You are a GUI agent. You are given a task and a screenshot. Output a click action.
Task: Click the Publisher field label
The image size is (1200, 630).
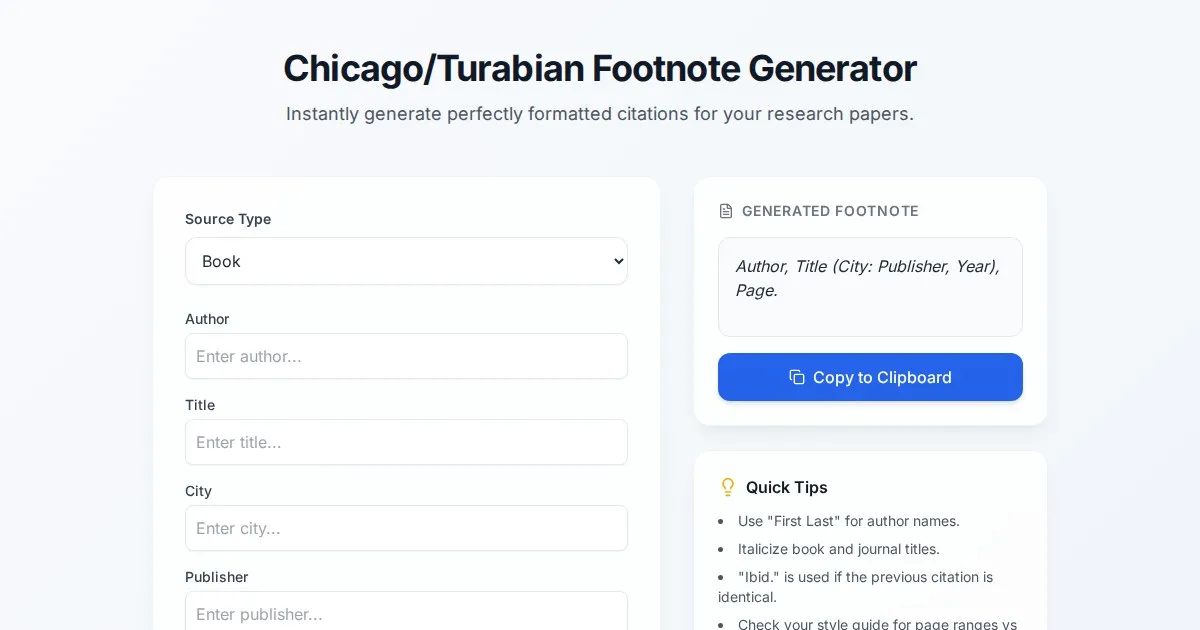click(216, 577)
